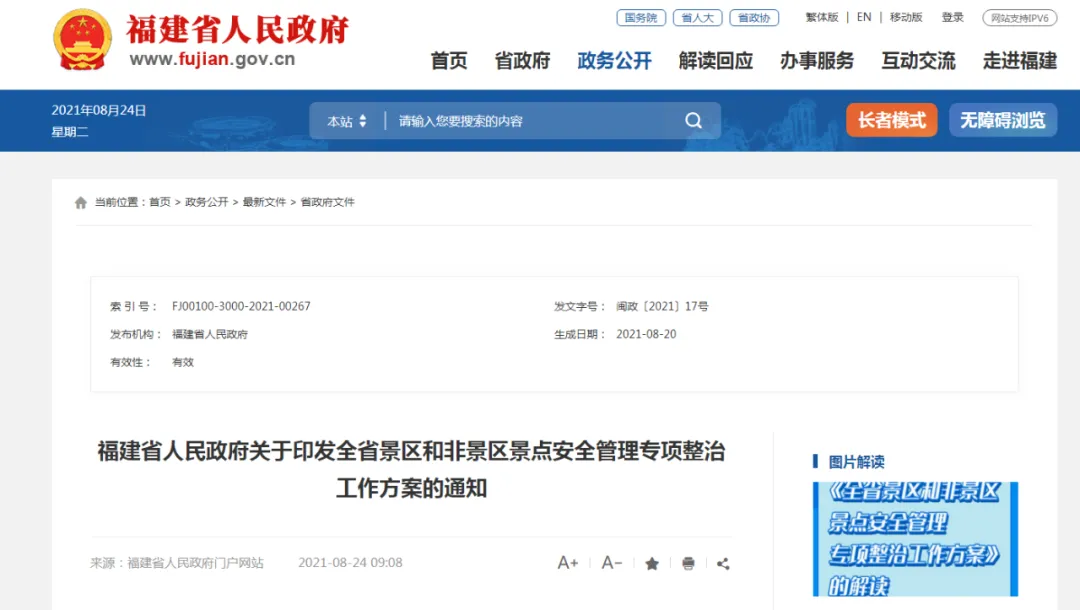Click publish time 2021-08-24 09:08

(x=350, y=562)
